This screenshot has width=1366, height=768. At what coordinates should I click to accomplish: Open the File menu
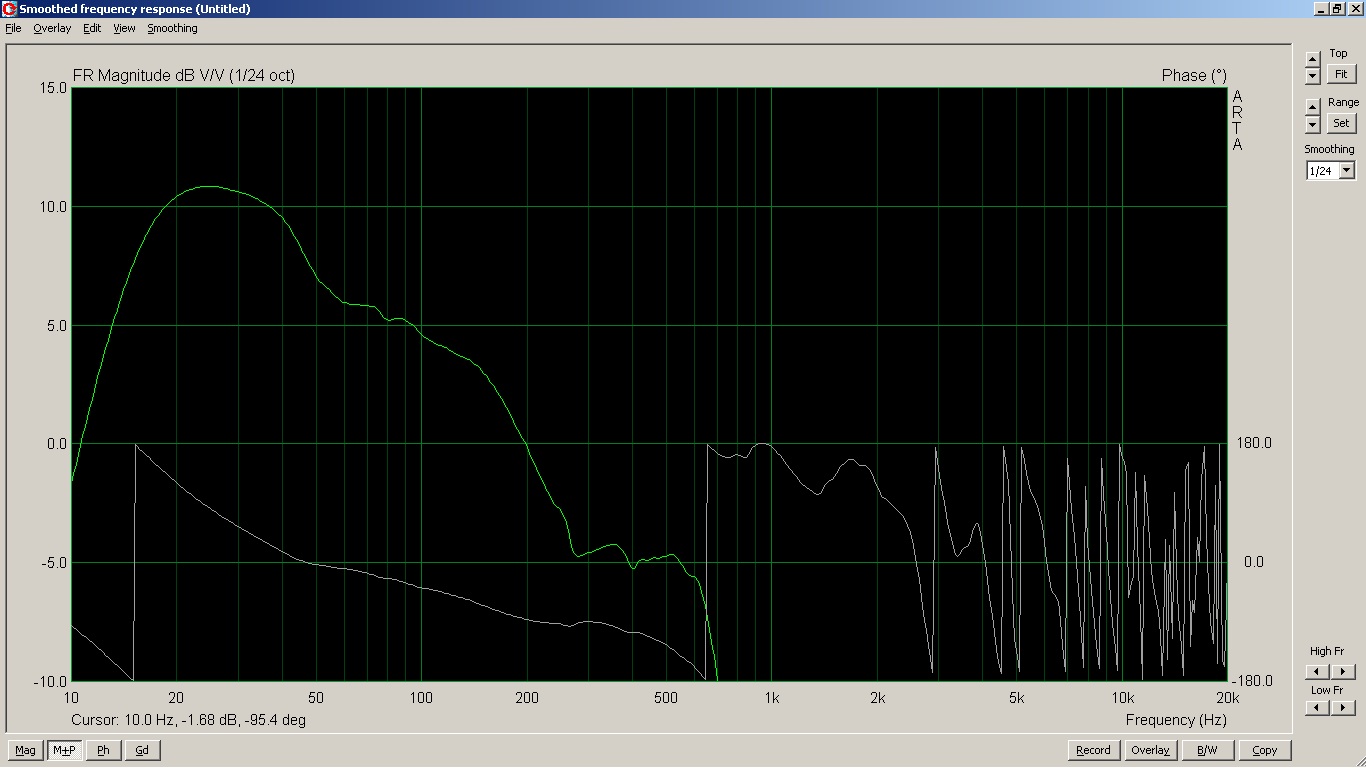point(13,28)
